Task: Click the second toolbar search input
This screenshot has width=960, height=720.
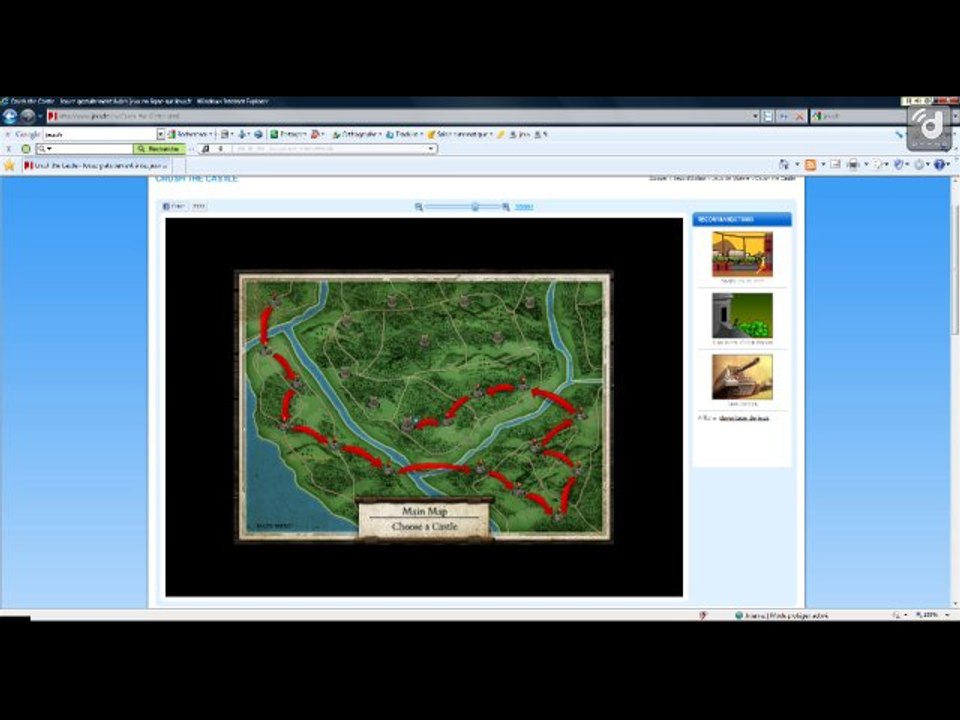Action: click(84, 149)
